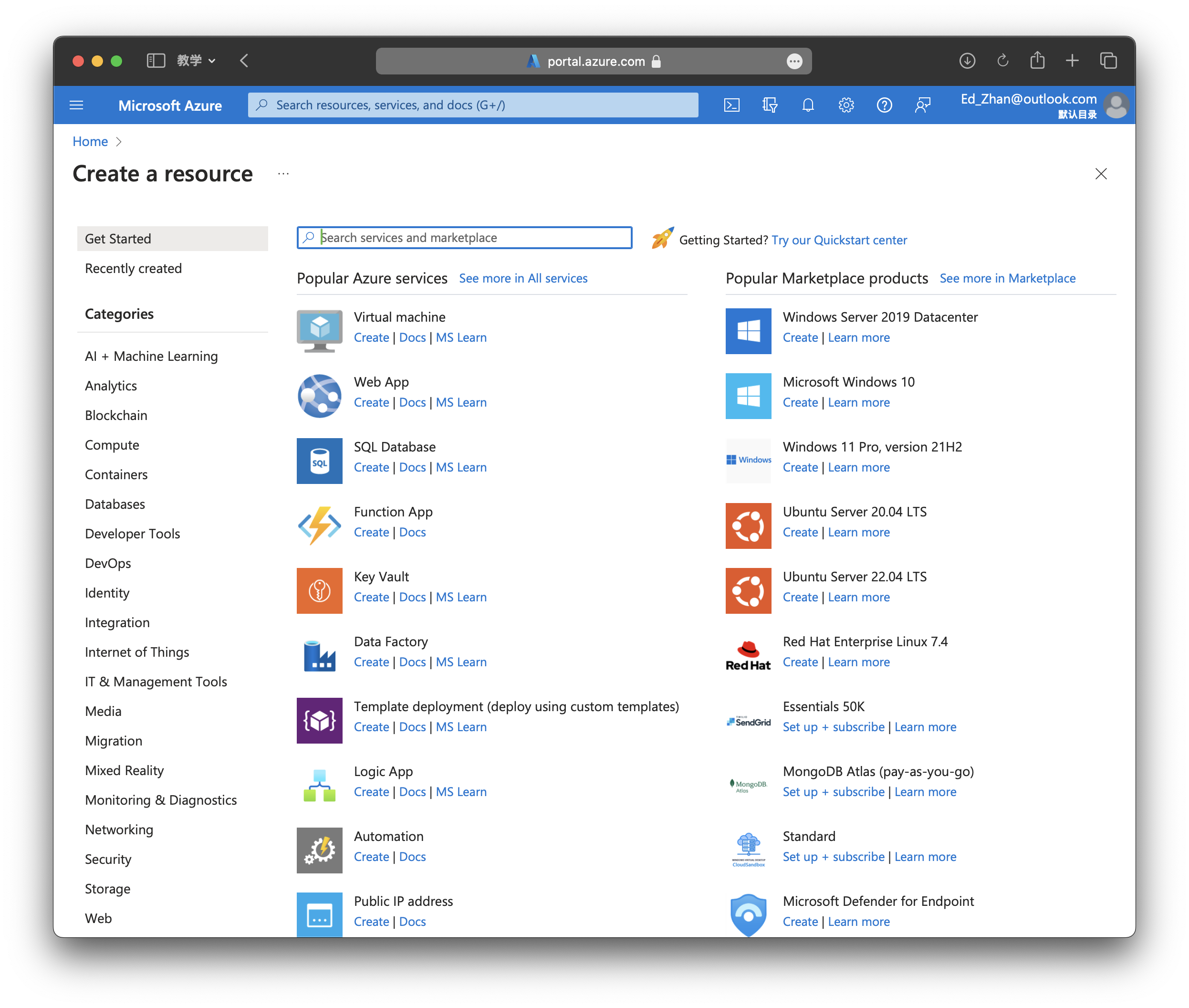Click the Virtual machine service icon
Image resolution: width=1189 pixels, height=1008 pixels.
319,331
